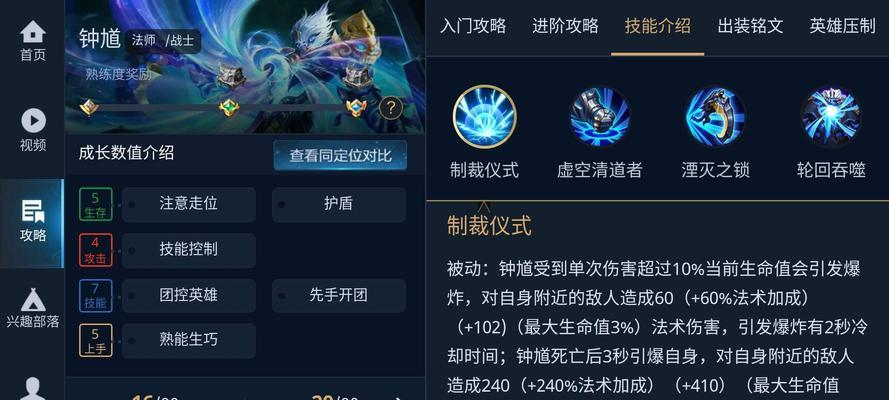Click the 护盾 tag button
This screenshot has height=400, width=889.
pyautogui.click(x=338, y=205)
